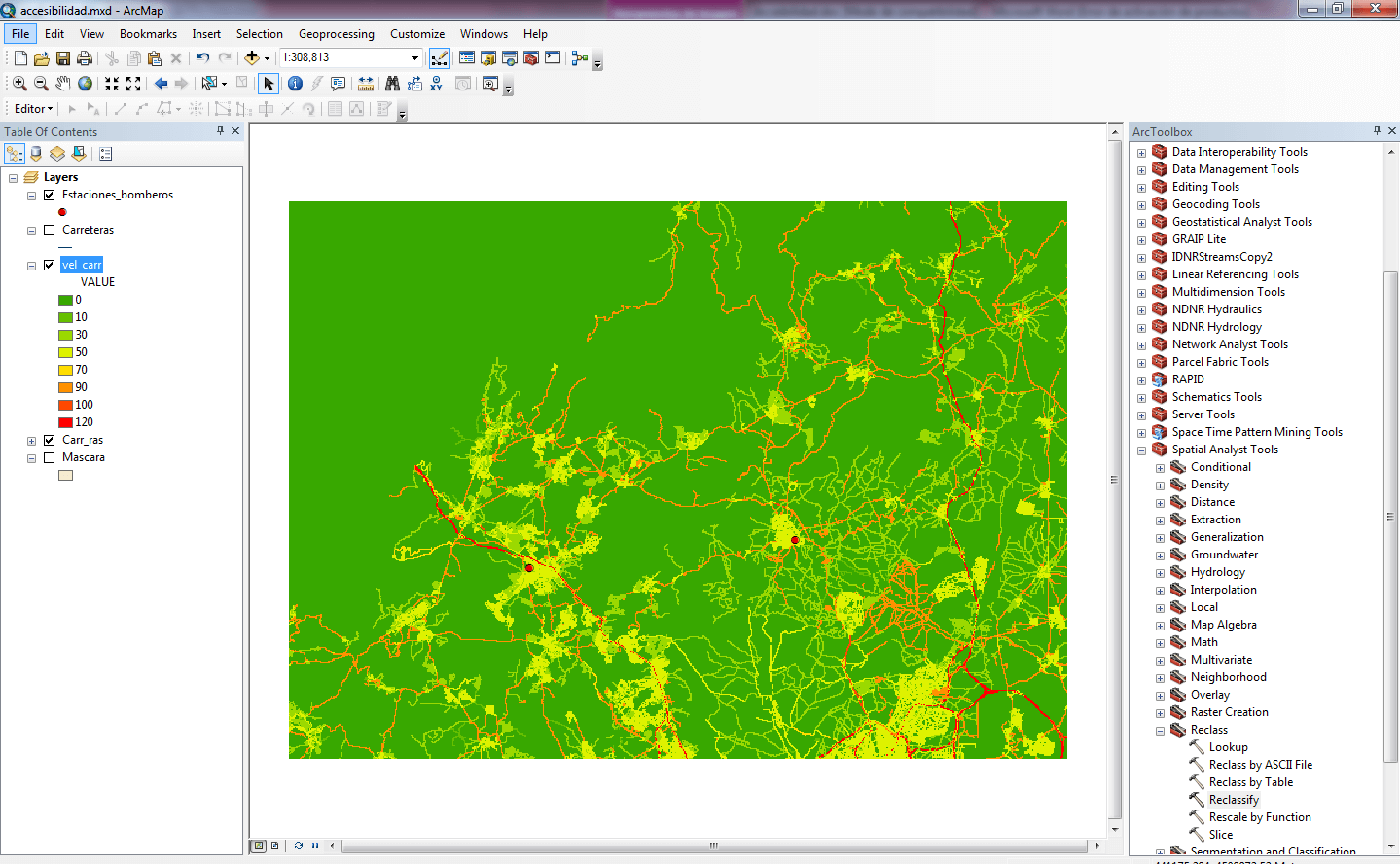Click the Full Extent globe icon
The height and width of the screenshot is (864, 1400).
coord(86,84)
